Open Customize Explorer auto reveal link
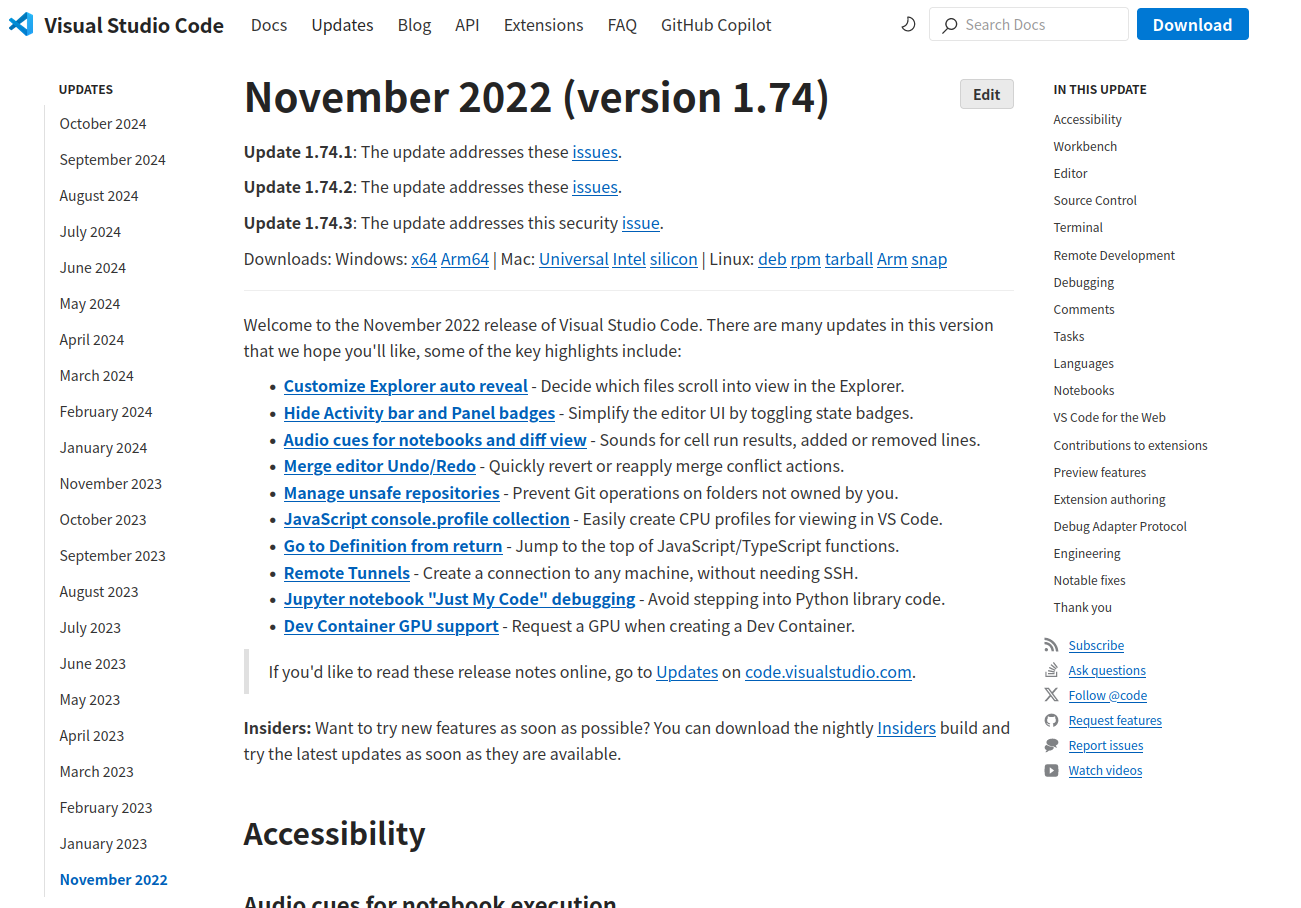Screen dimensions: 1301x908 coord(406,386)
